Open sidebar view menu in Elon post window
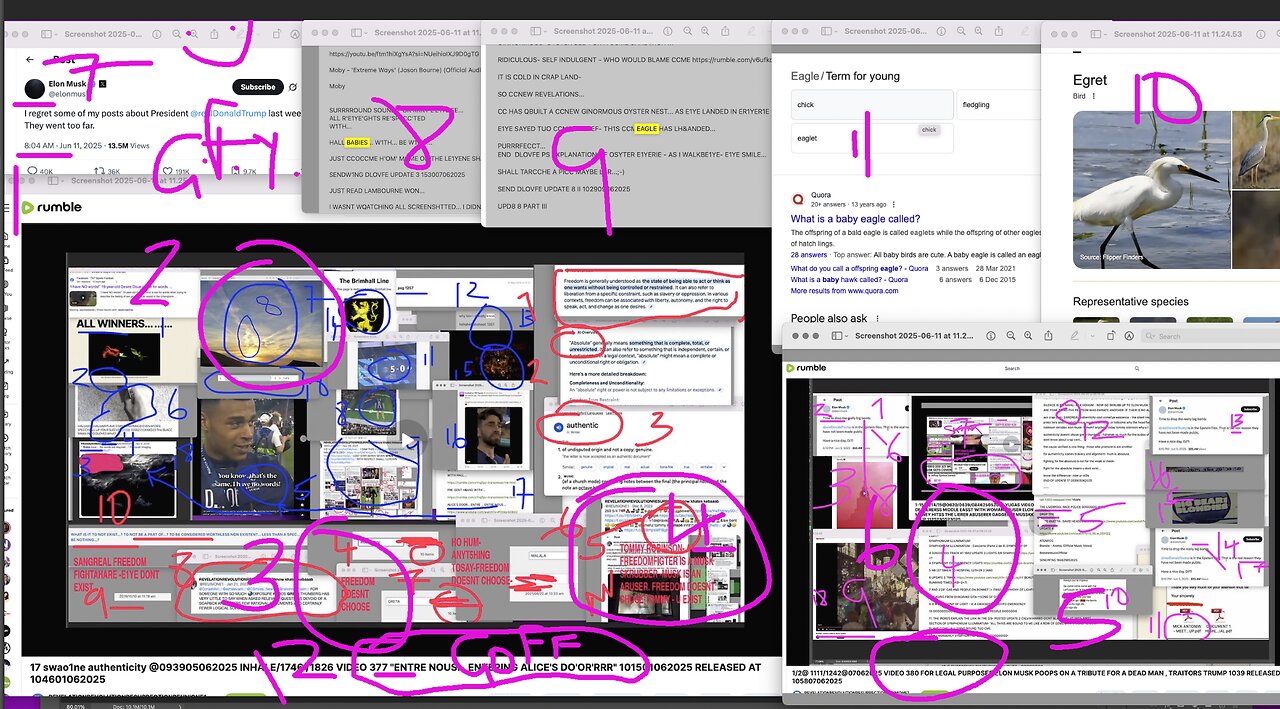1280x709 pixels. coord(48,34)
